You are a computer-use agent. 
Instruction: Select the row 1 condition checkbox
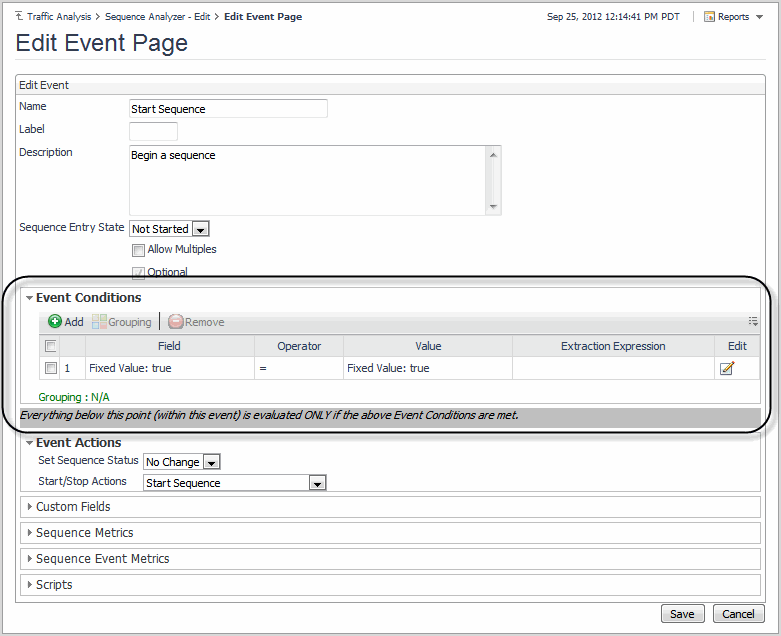[50, 368]
